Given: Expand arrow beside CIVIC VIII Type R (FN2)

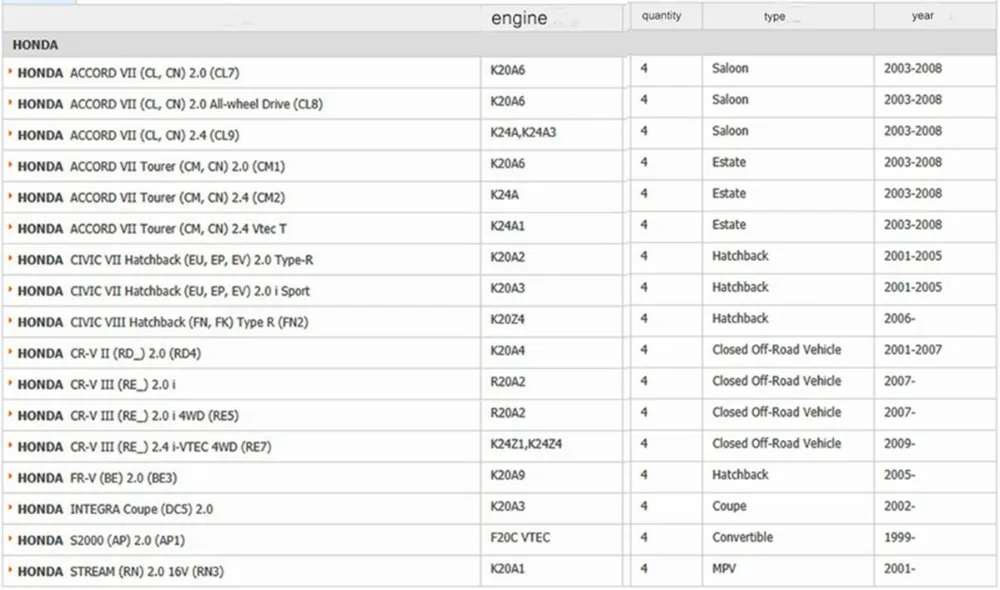Looking at the screenshot, I should (x=10, y=321).
